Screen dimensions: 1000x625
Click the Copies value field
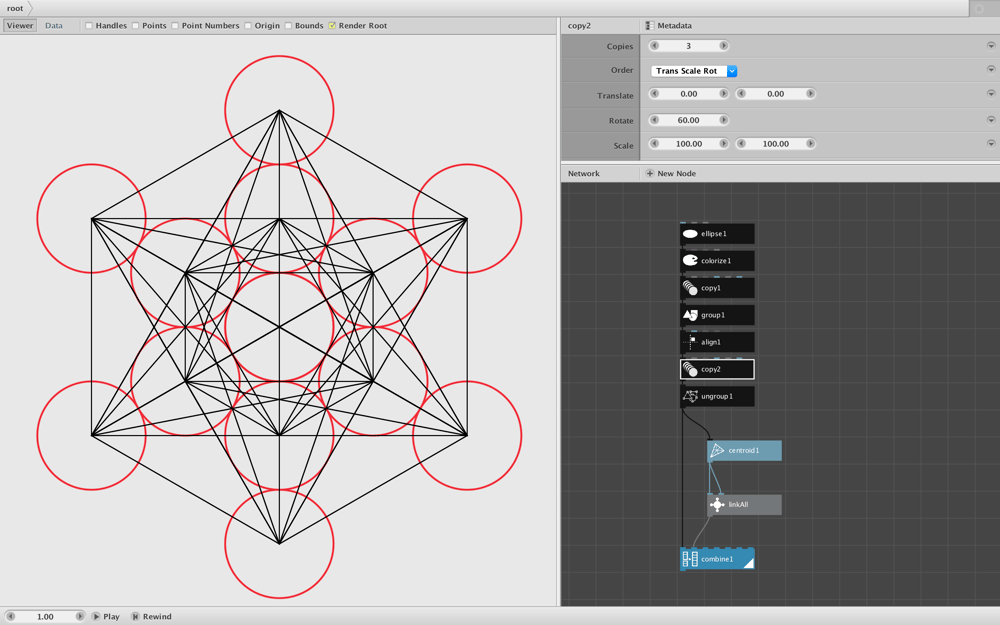688,46
